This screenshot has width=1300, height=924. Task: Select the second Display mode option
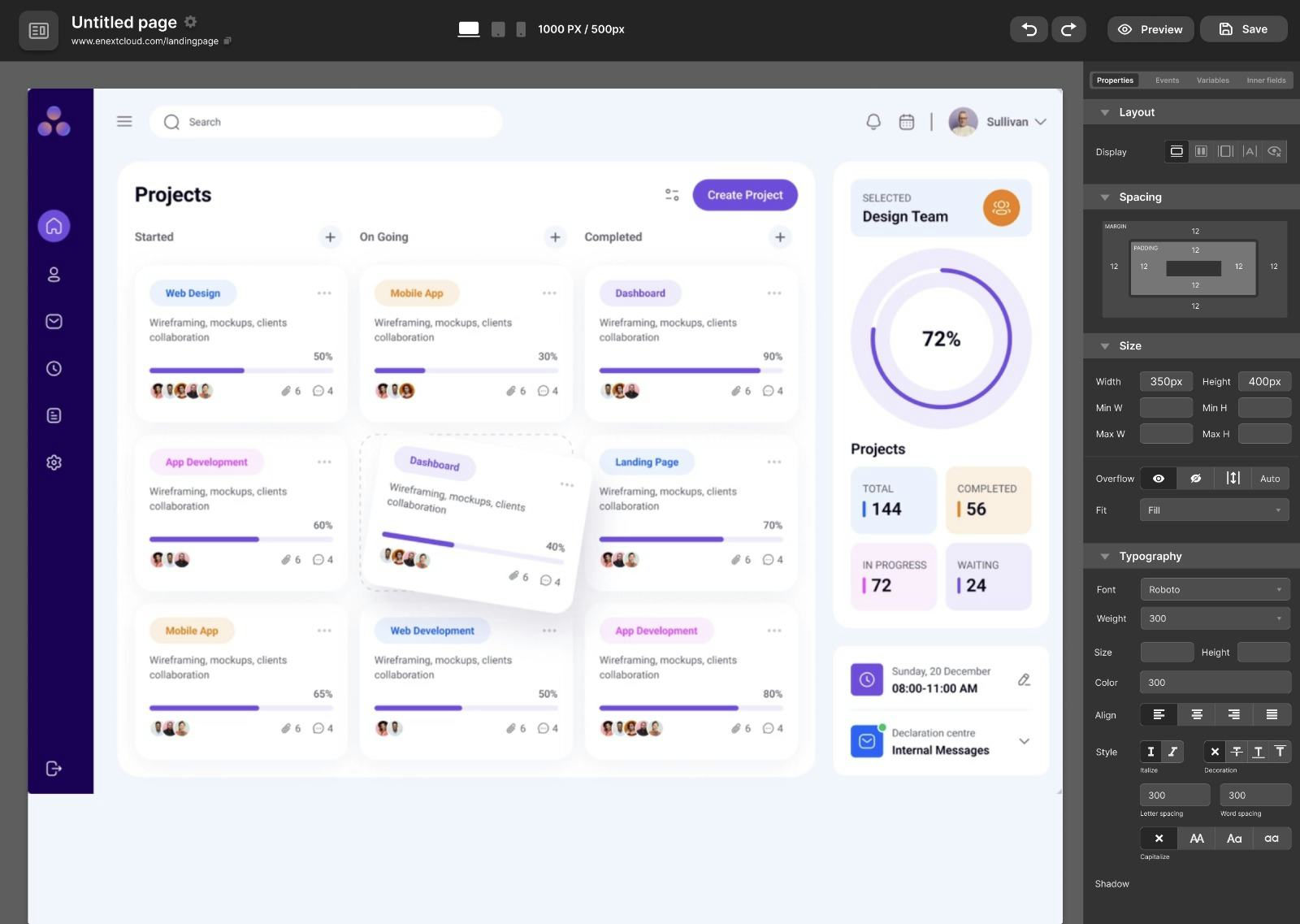(x=1201, y=151)
